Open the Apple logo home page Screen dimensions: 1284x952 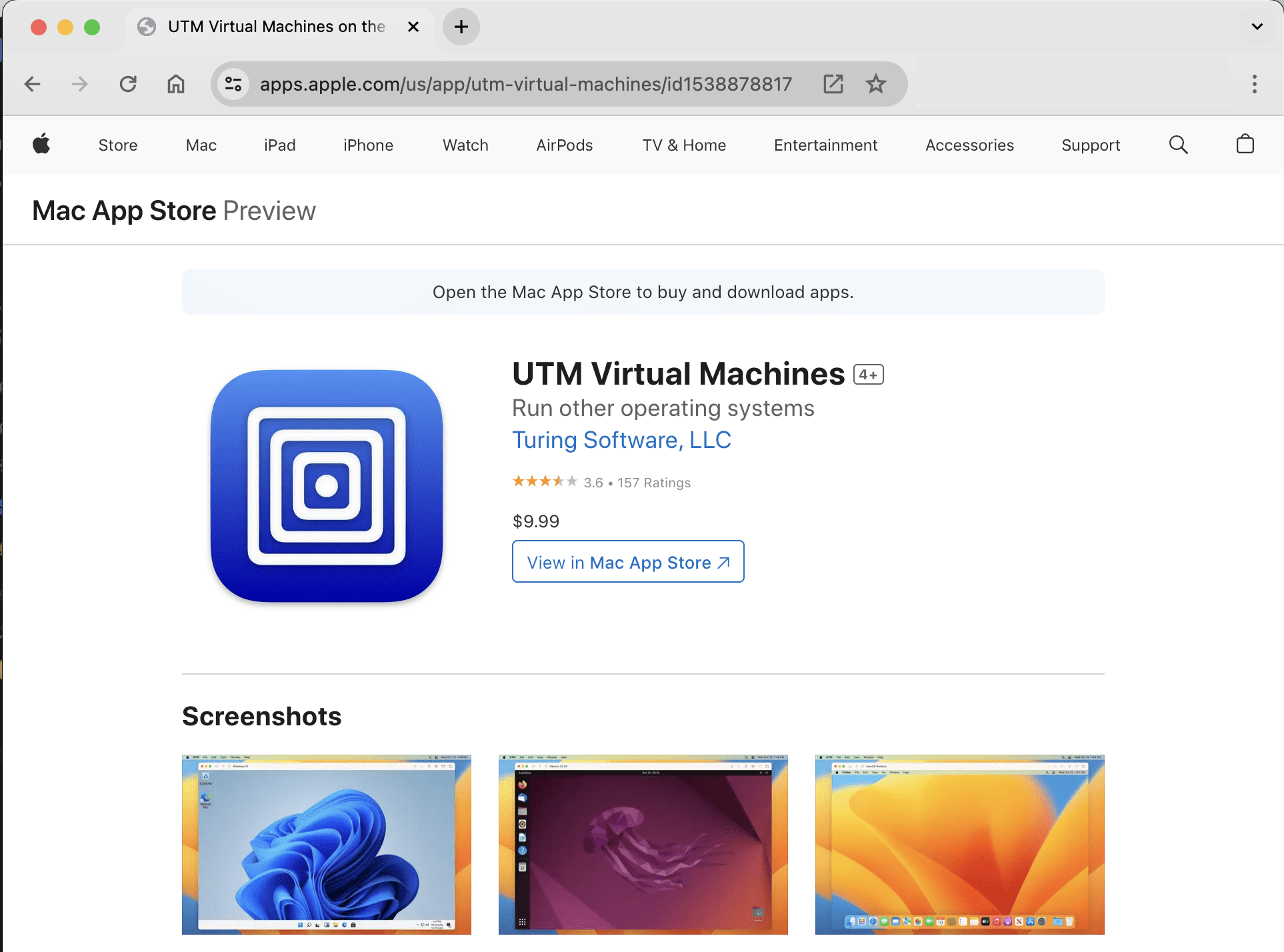[41, 145]
